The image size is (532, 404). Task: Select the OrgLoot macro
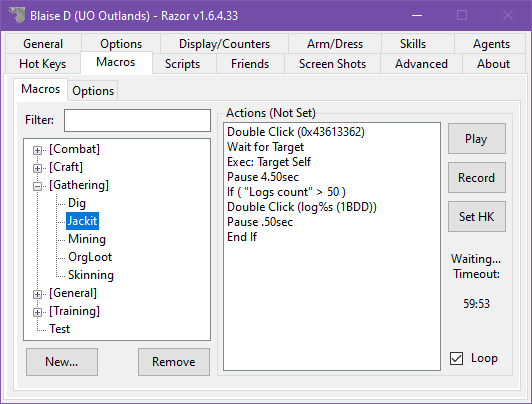90,257
